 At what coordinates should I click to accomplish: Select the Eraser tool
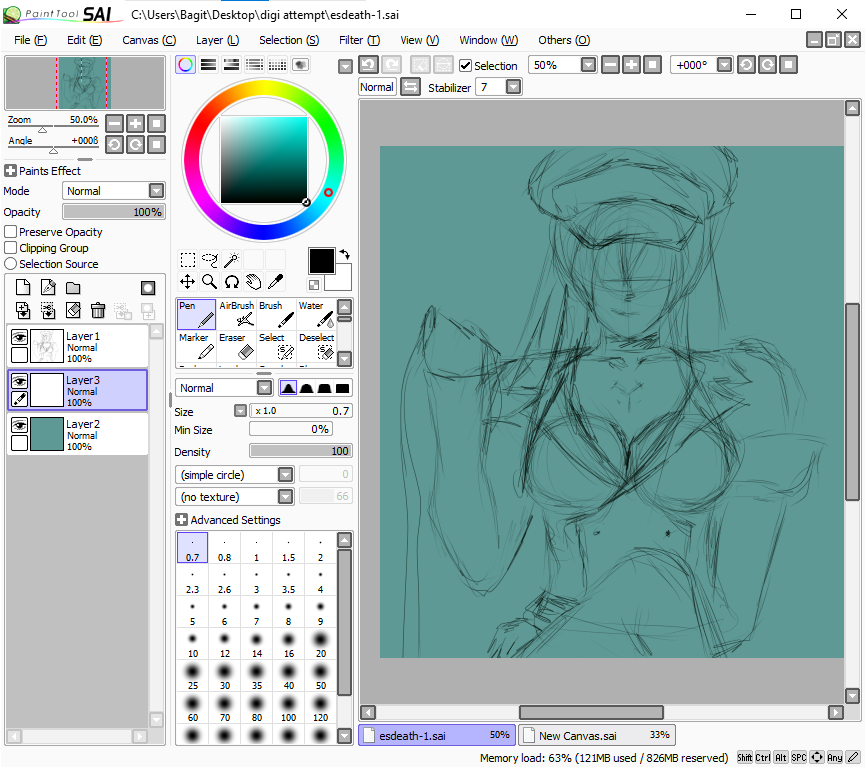[236, 346]
